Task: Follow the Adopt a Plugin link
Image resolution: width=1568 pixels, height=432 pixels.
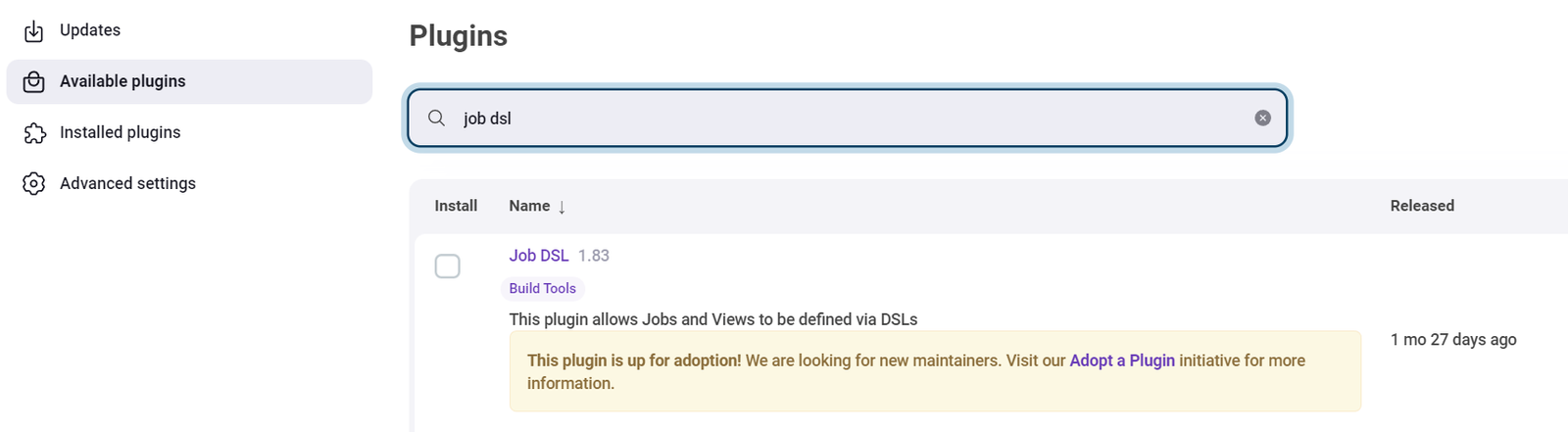Action: click(1121, 360)
